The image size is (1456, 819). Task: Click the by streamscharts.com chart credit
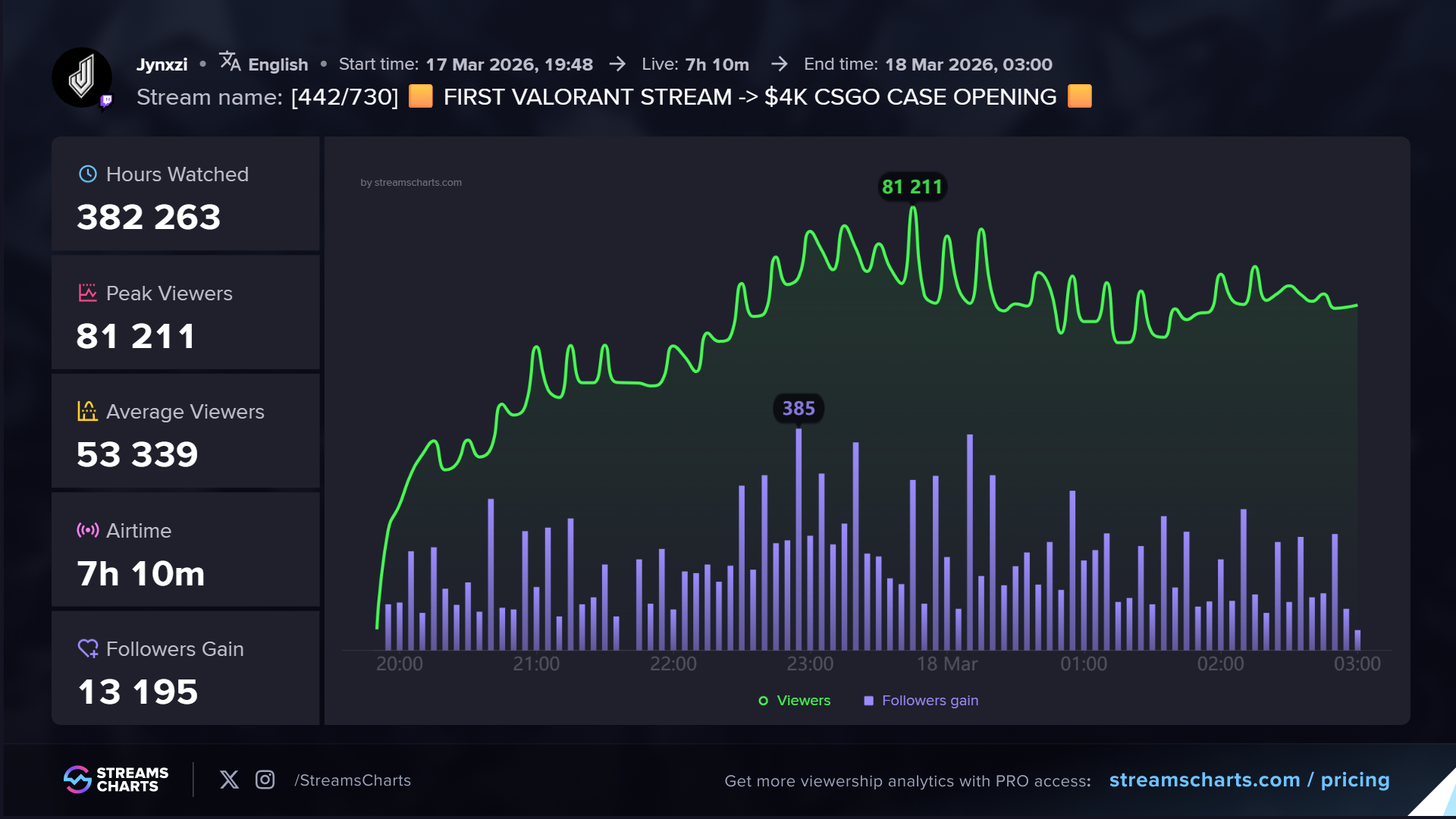point(411,183)
